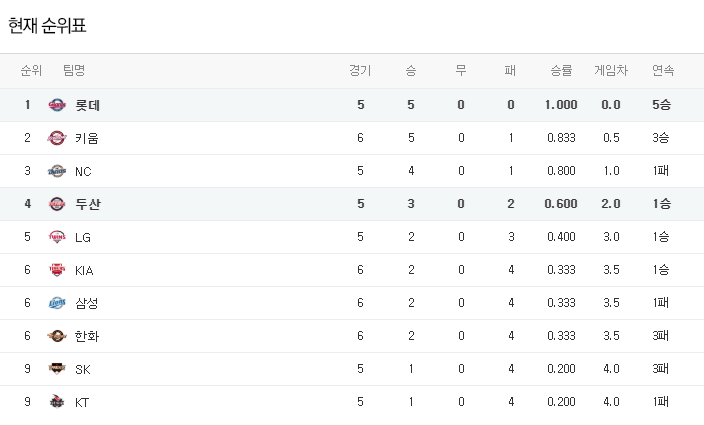
Task: Click the 현재 순위표 heading
Action: pos(47,26)
